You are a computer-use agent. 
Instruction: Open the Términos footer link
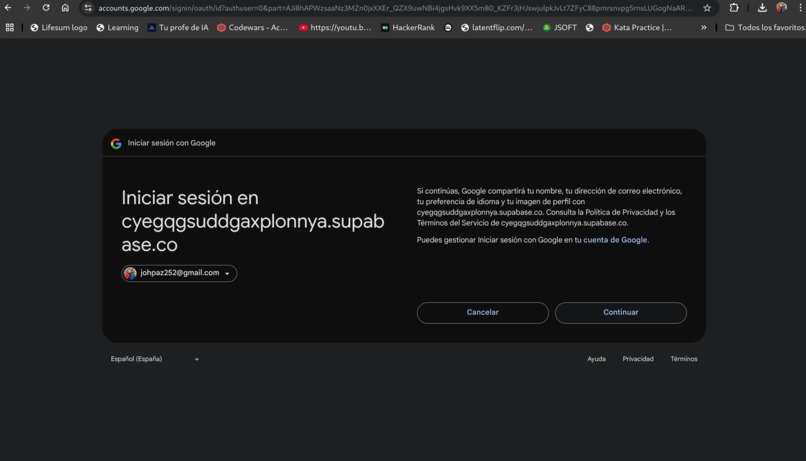(x=684, y=359)
